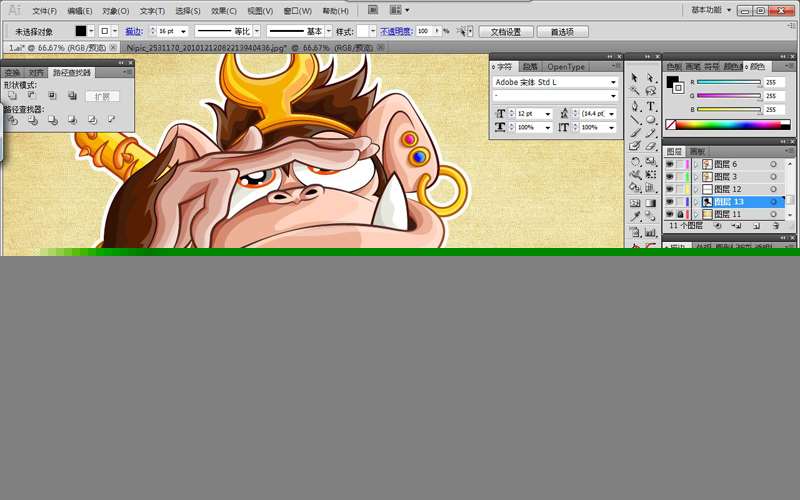
Task: Click the Intersect shape mode icon
Action: click(x=52, y=95)
